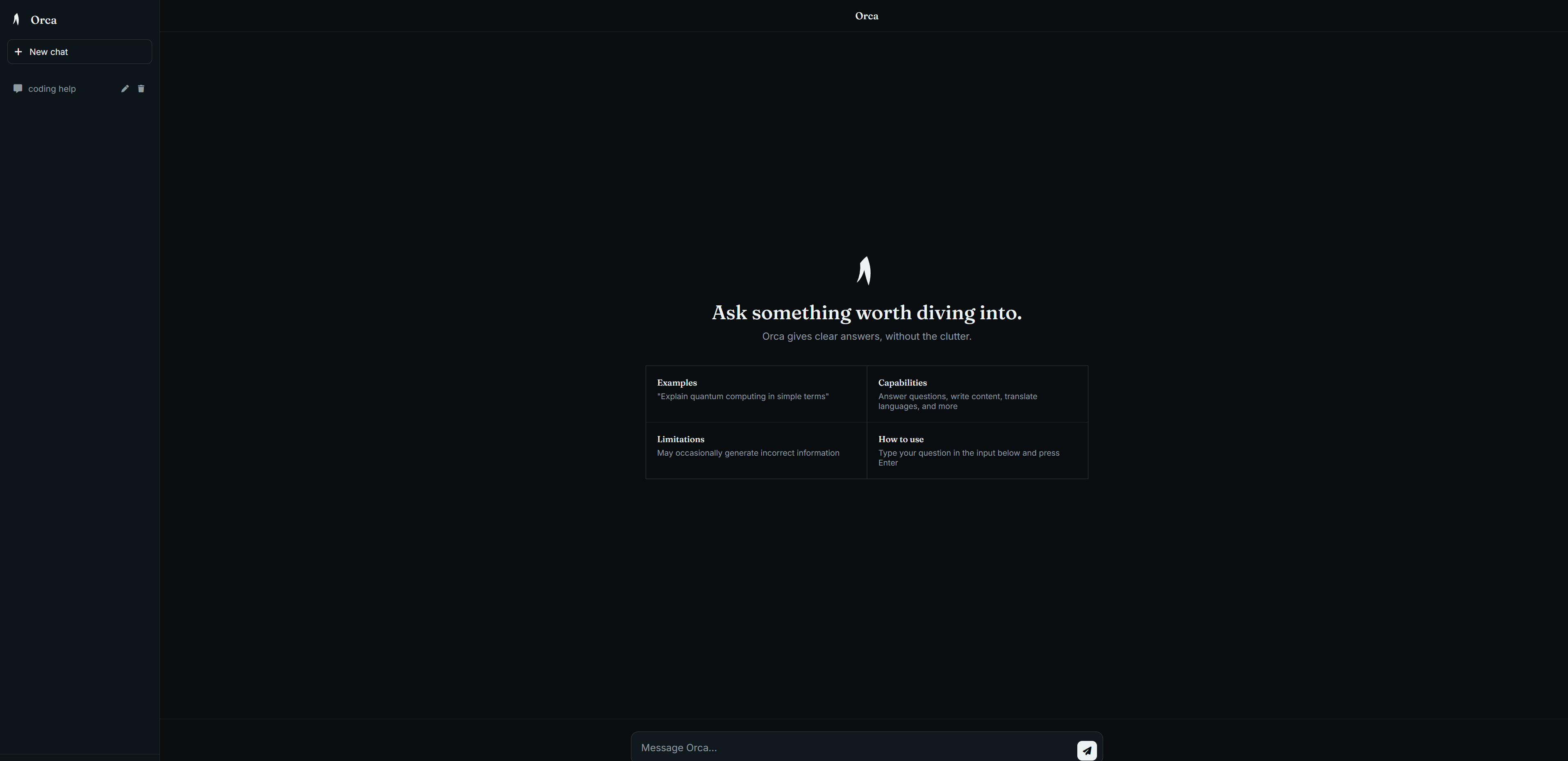
Task: Send the message (paper plane icon)
Action: 1087,751
